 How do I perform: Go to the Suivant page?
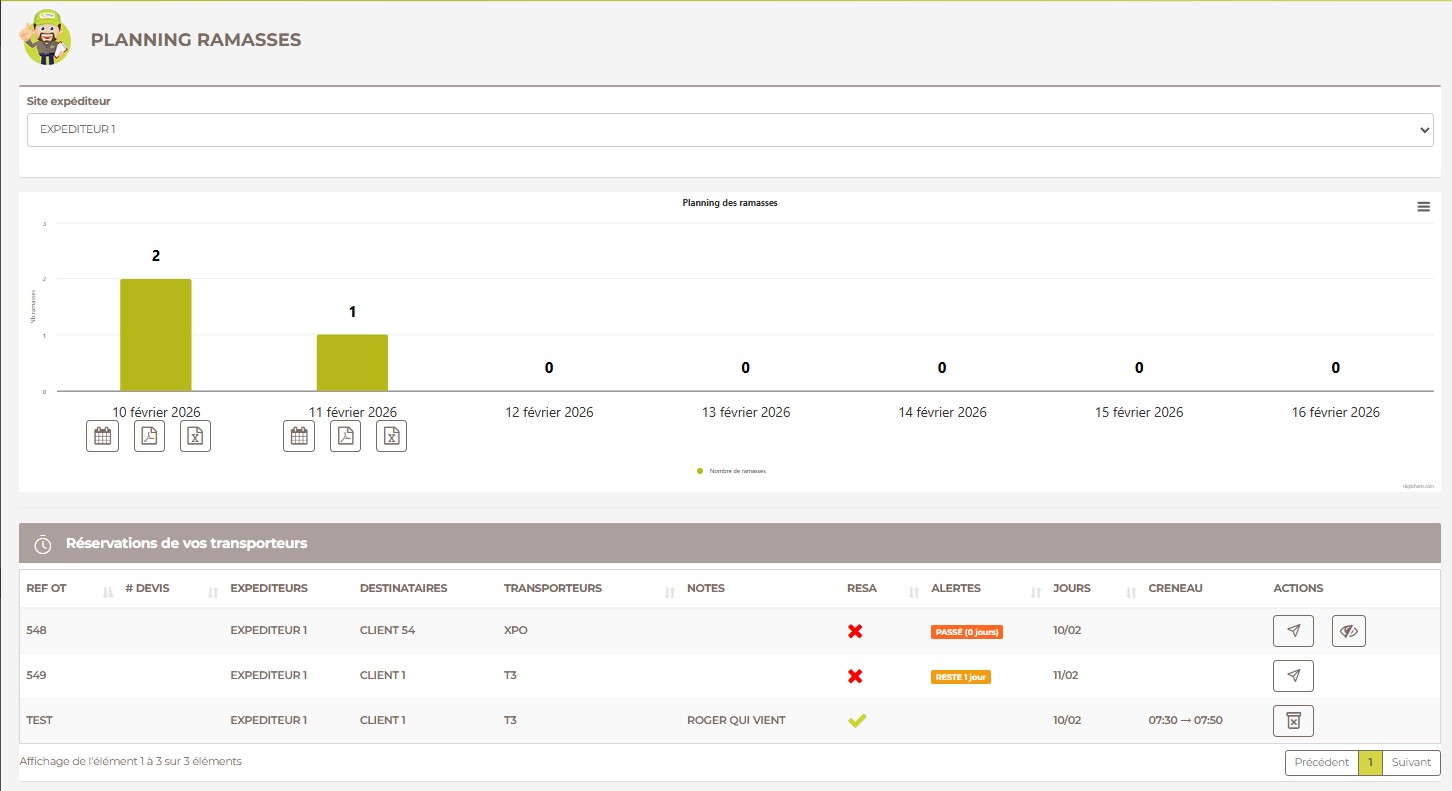coord(1411,762)
